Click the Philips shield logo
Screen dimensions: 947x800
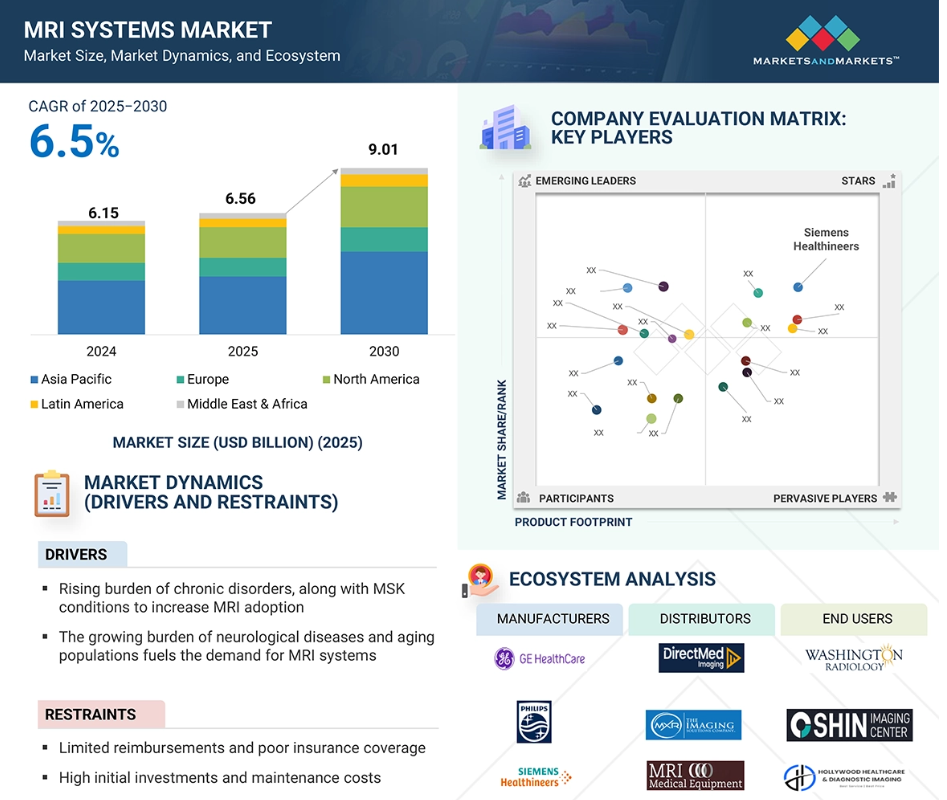coord(534,721)
